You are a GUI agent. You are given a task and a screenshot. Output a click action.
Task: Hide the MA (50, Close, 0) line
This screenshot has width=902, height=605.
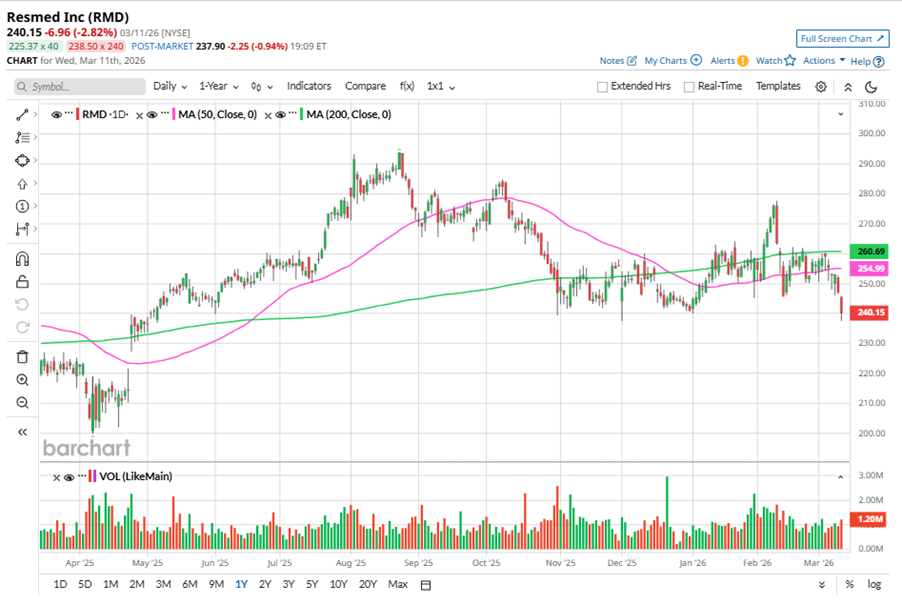click(151, 115)
